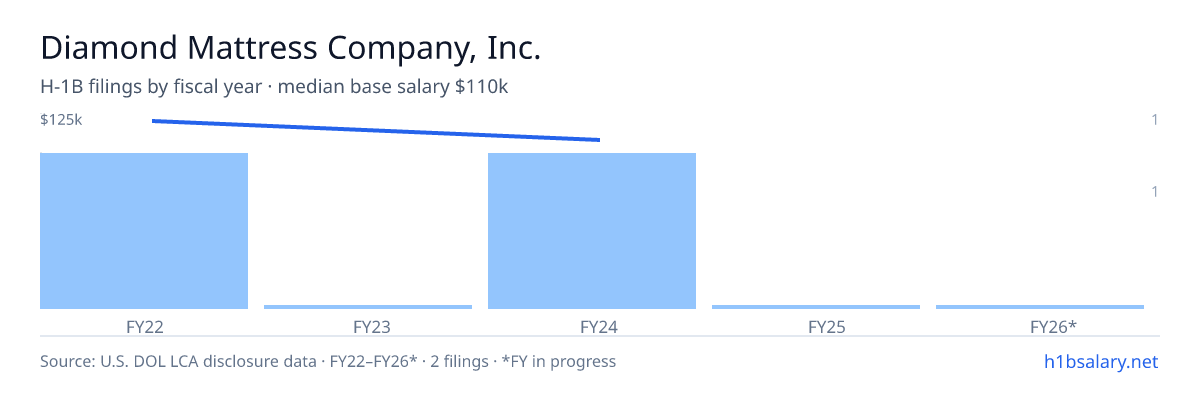Click the H-1B filings subtitle text
1200x400 pixels.
point(274,87)
